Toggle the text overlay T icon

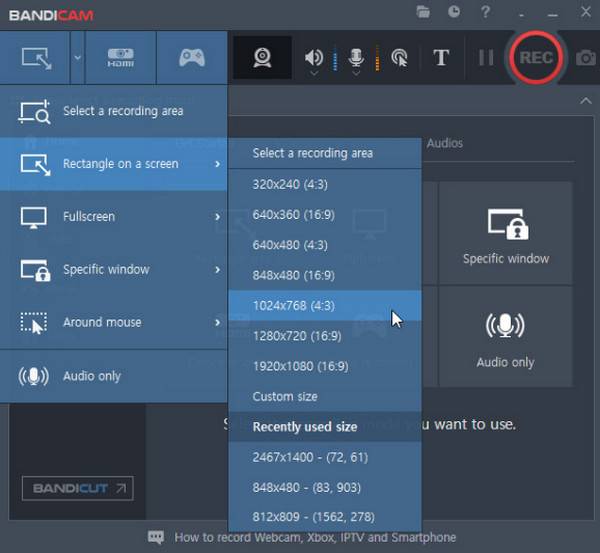pos(441,58)
